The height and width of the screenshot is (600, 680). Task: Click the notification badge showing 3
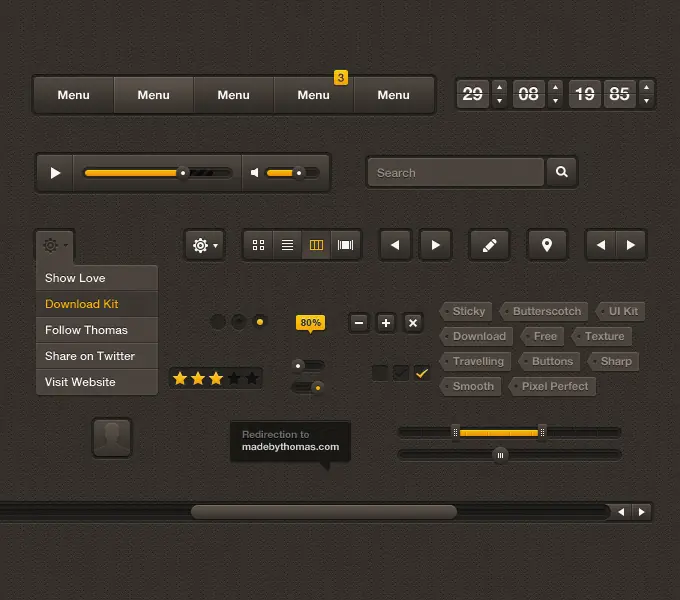pos(341,78)
